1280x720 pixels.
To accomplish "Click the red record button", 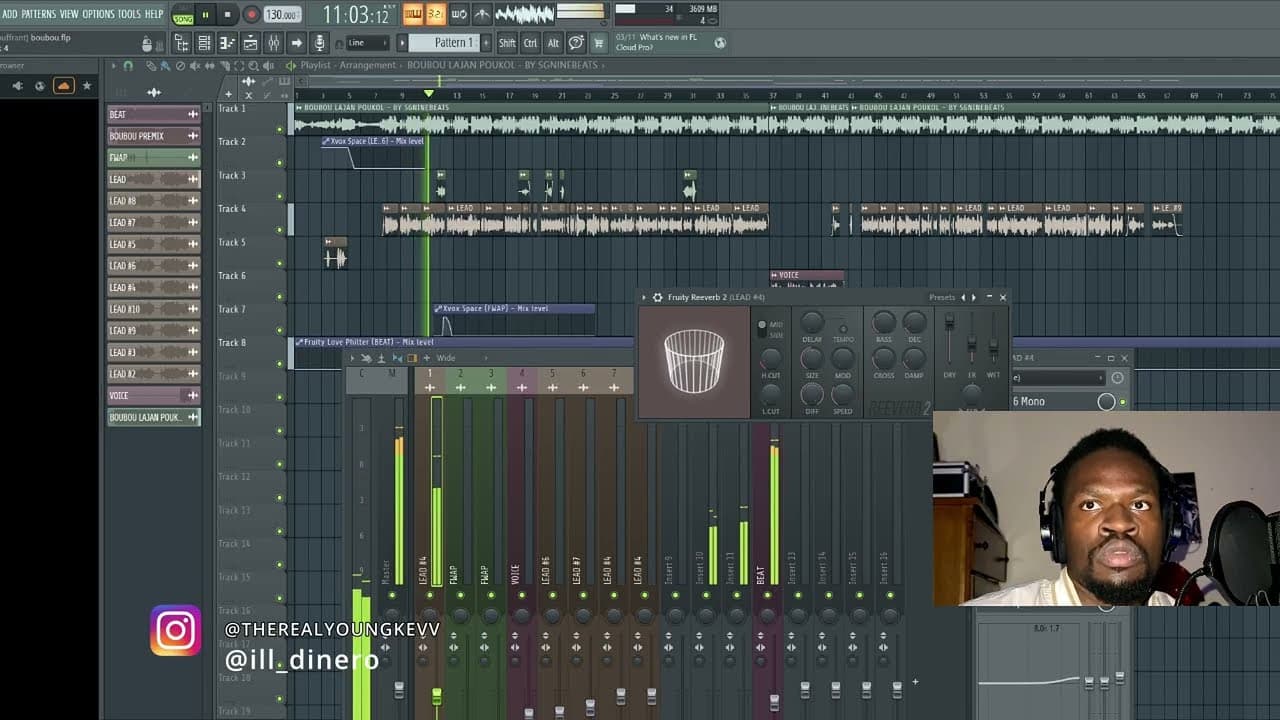I will tap(251, 15).
